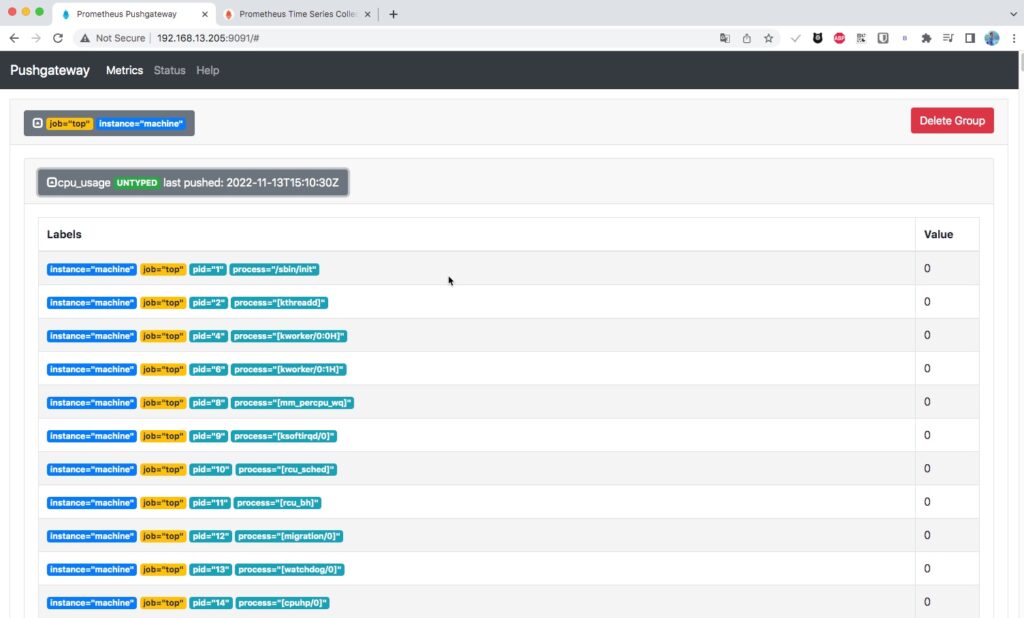Image resolution: width=1024 pixels, height=618 pixels.
Task: Expand the tab search chevron
Action: tap(1014, 14)
